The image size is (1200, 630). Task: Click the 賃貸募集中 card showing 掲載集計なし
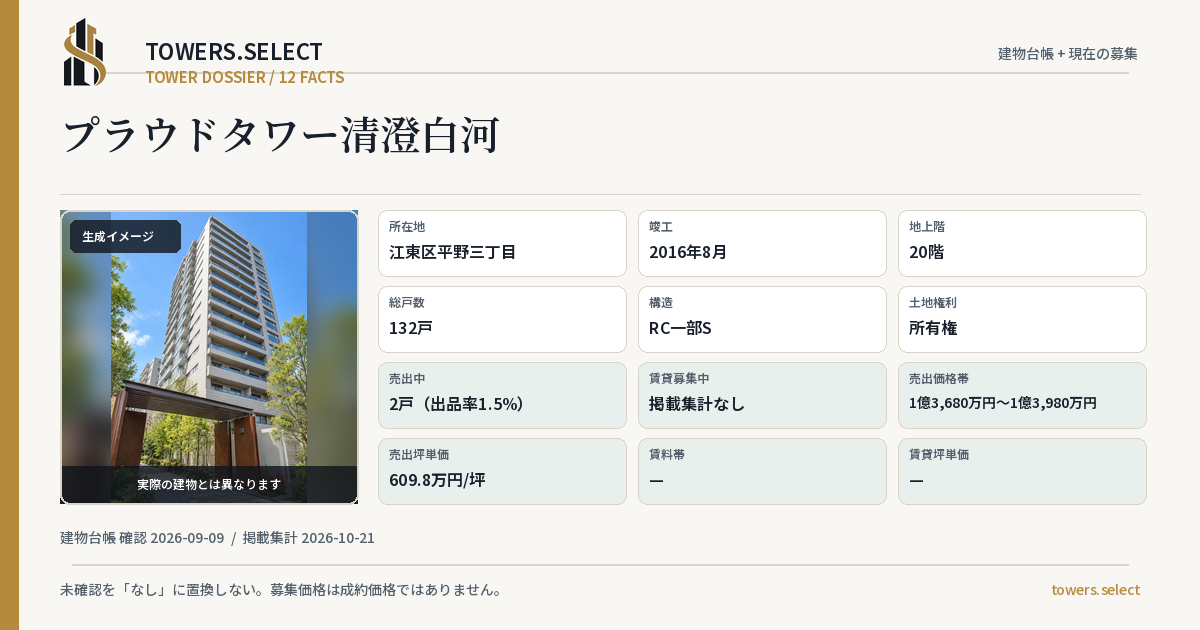(x=762, y=395)
